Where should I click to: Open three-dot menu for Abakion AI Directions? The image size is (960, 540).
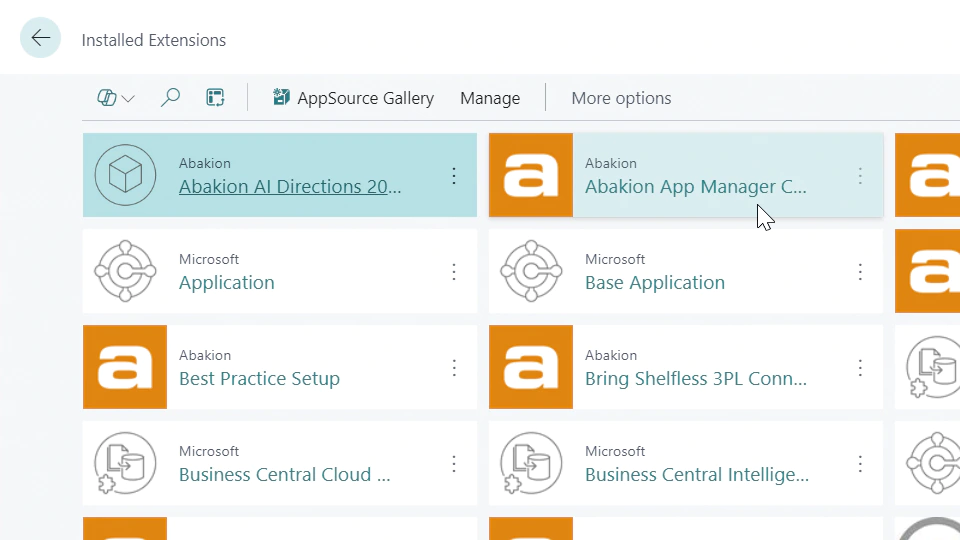[x=454, y=176]
